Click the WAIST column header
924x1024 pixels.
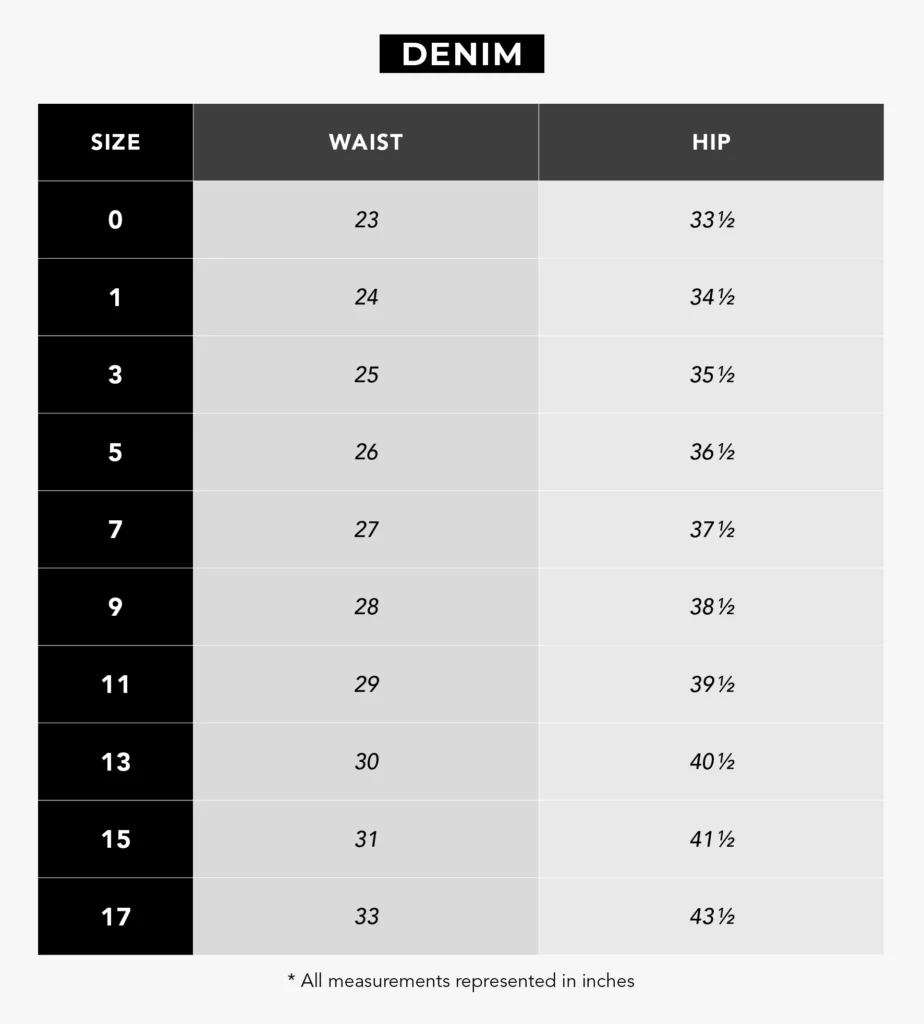coord(366,142)
